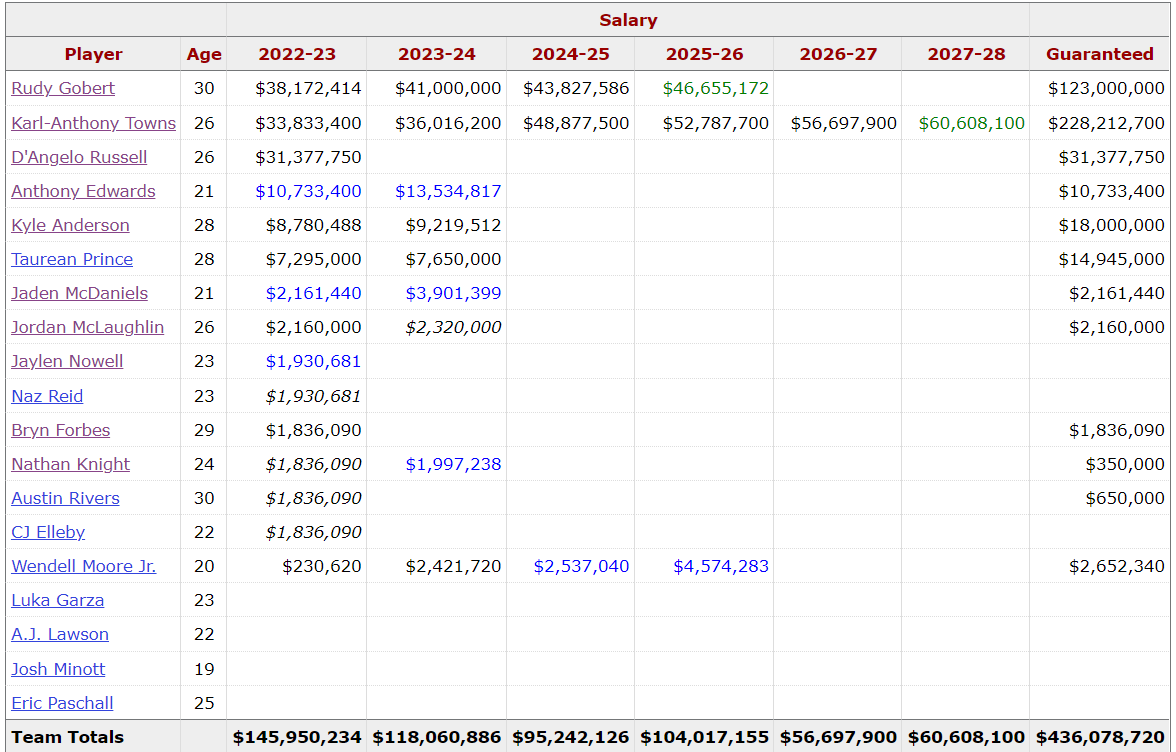This screenshot has height=752, width=1176.
Task: Open Taurean Prince link
Action: pos(72,259)
